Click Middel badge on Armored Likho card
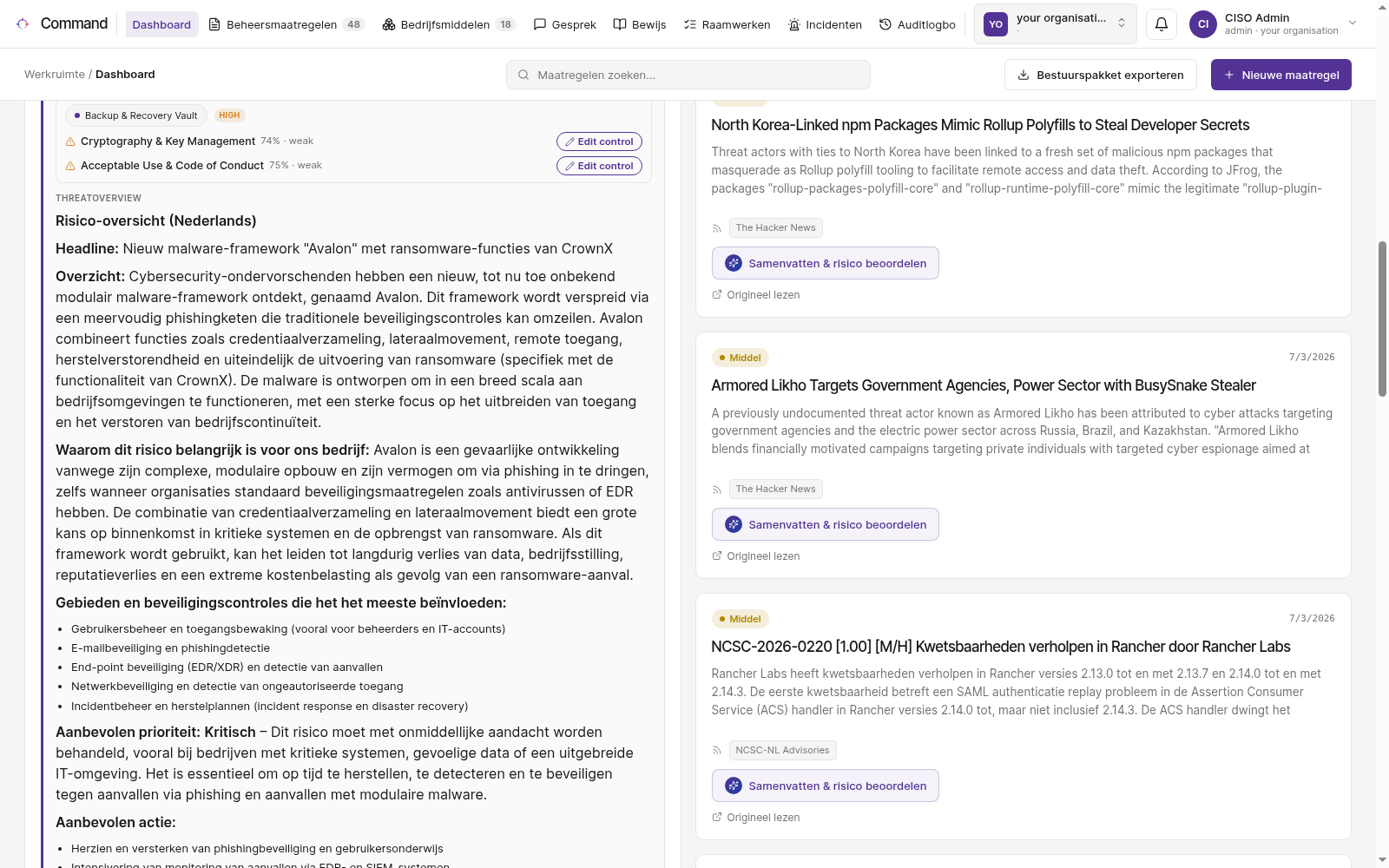The height and width of the screenshot is (868, 1389). 741,358
